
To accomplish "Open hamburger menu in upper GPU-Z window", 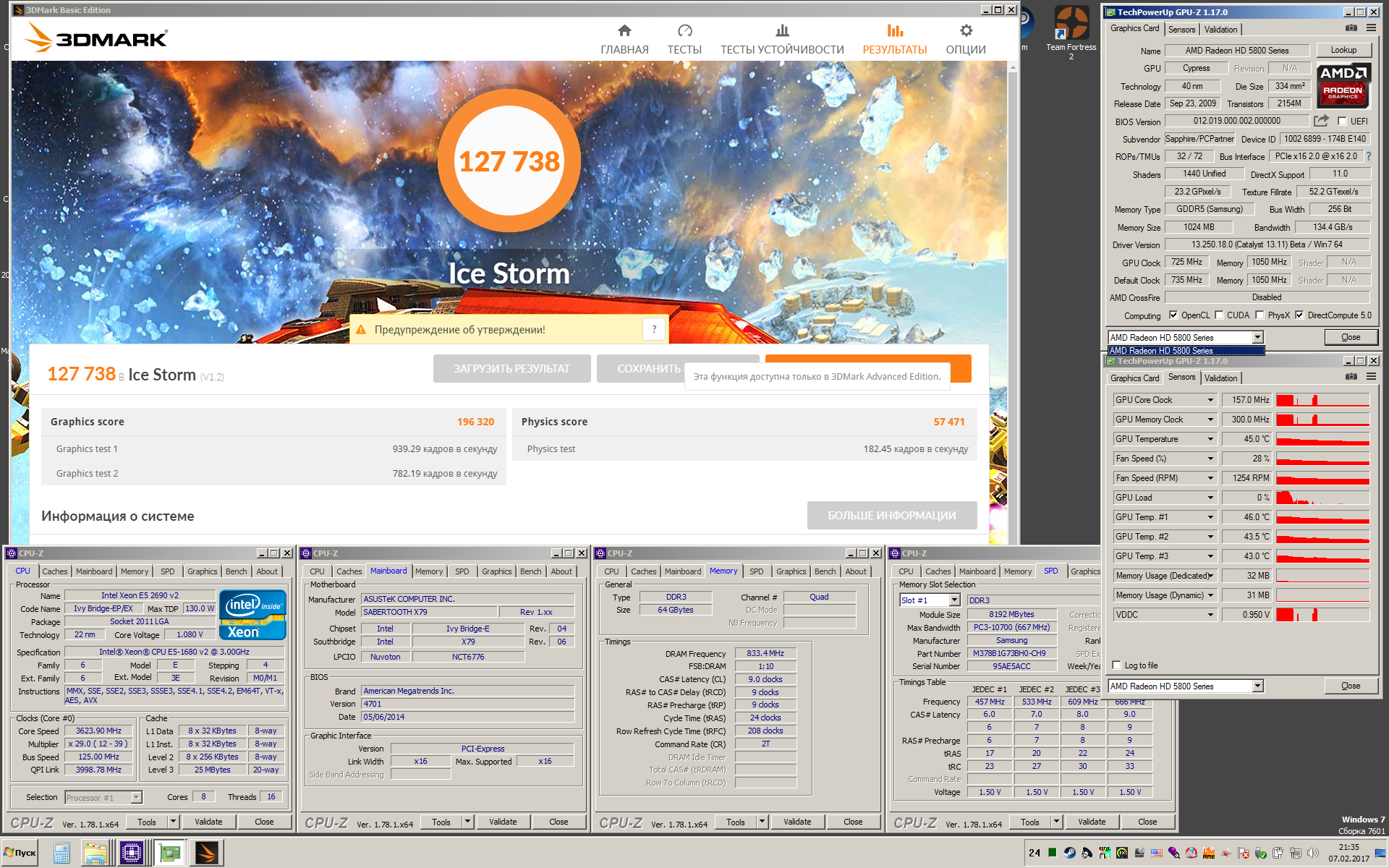I will coord(1371,28).
